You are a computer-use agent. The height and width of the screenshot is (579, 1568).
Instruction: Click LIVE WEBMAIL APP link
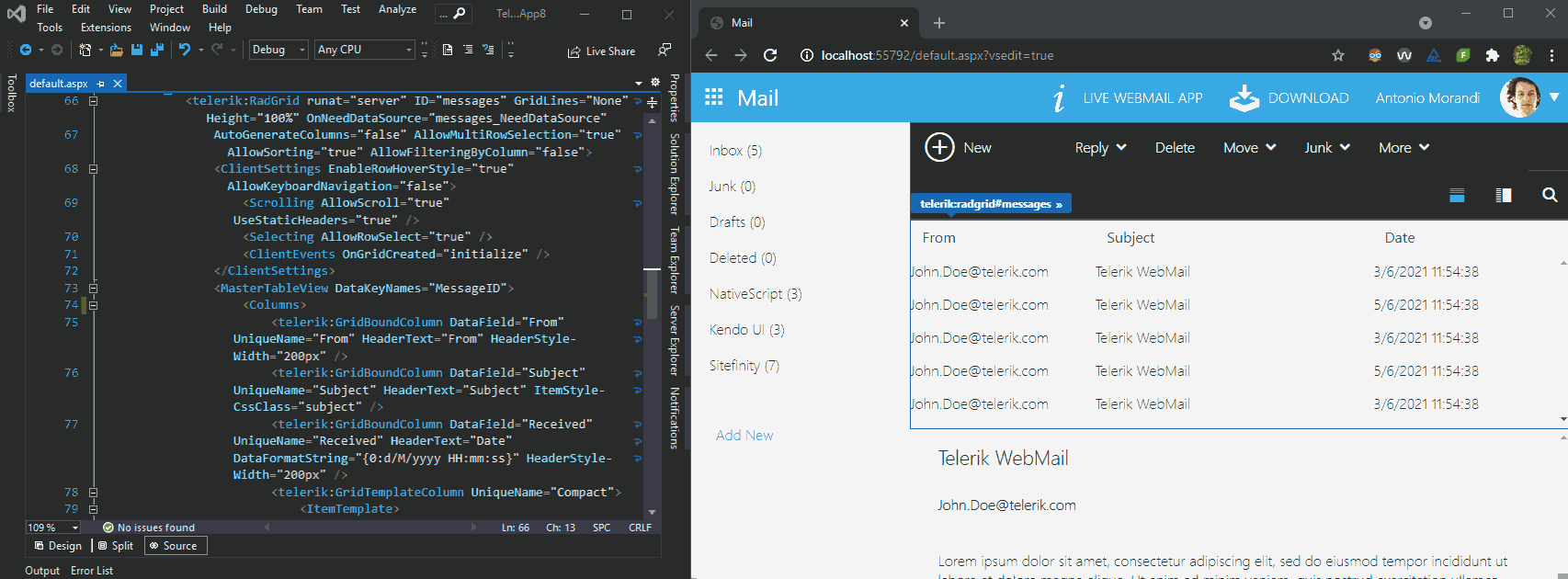1142,98
